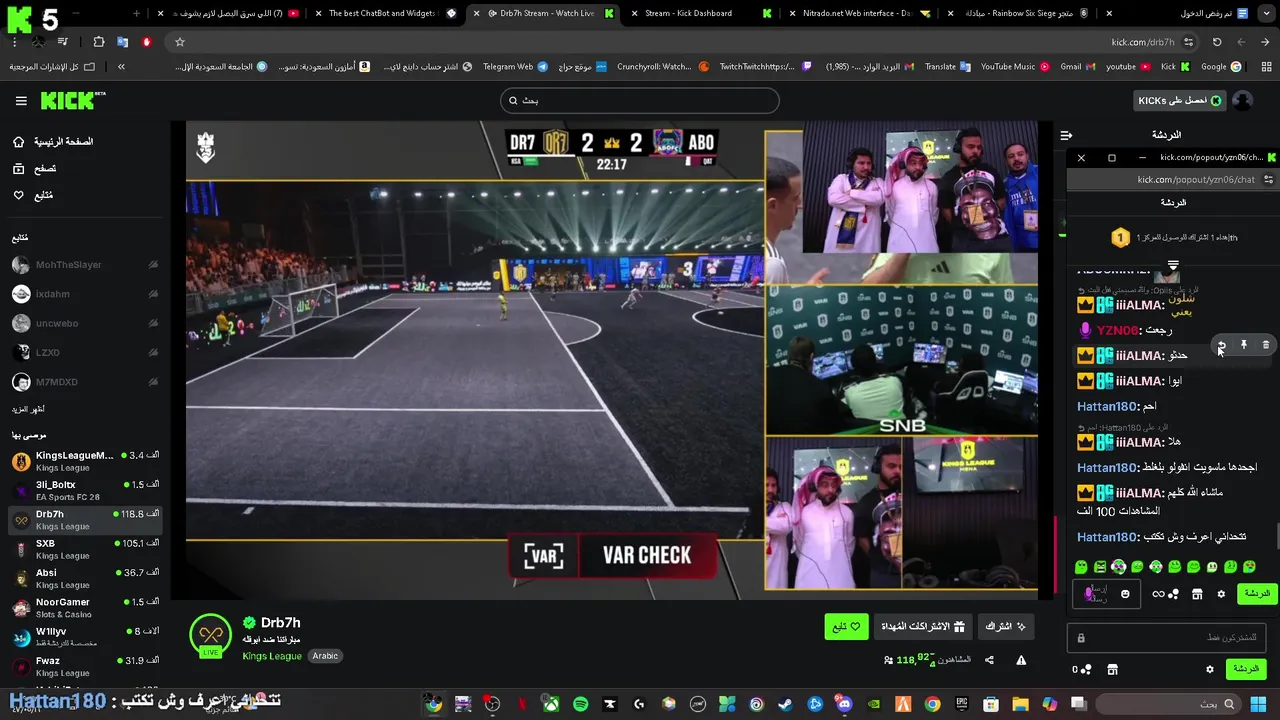The width and height of the screenshot is (1280, 720).
Task: Open NoorGamer recommended channel
Action: (x=85, y=607)
